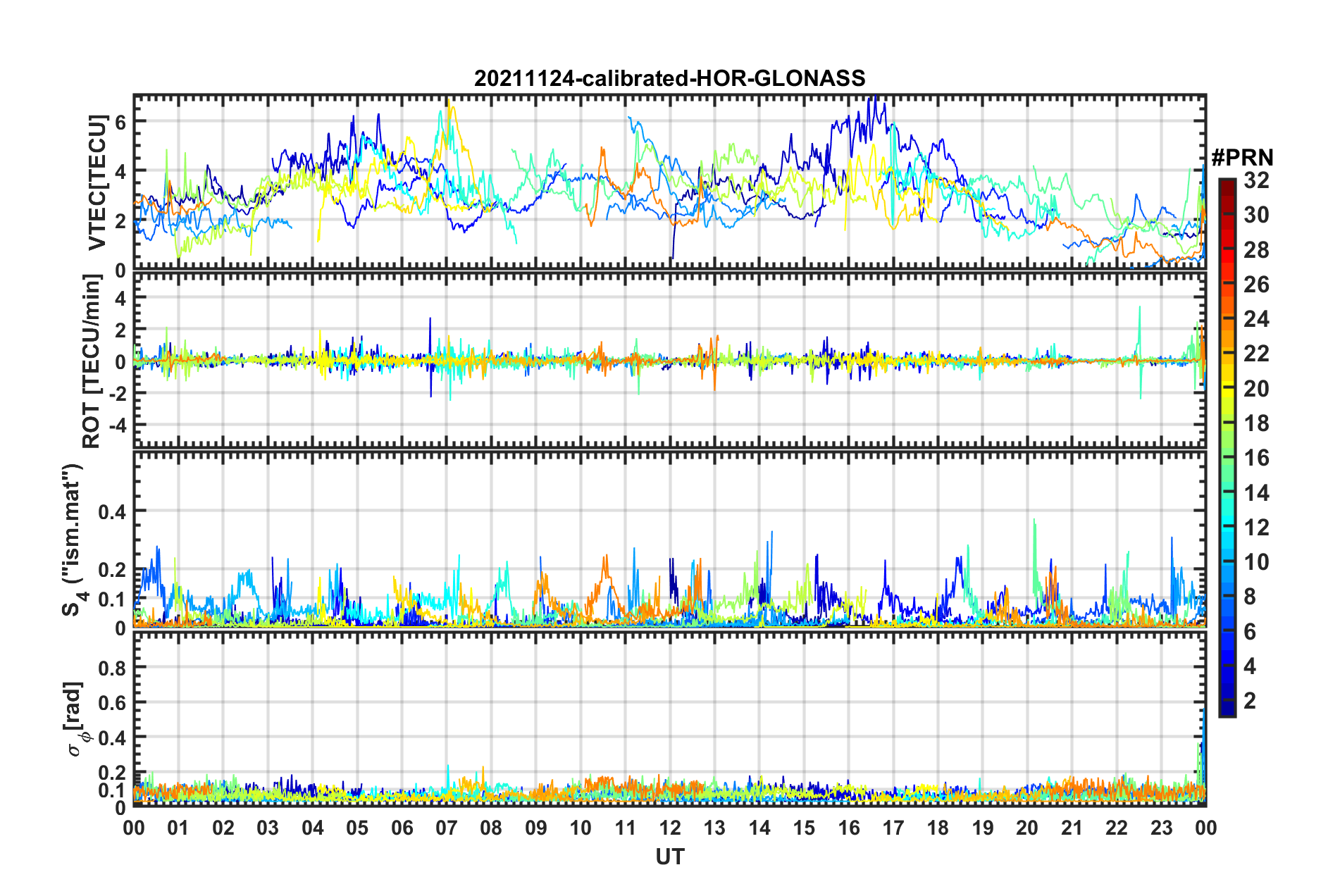Select the VTEC[TECU] y-axis label
Image resolution: width=1340 pixels, height=896 pixels.
point(97,182)
